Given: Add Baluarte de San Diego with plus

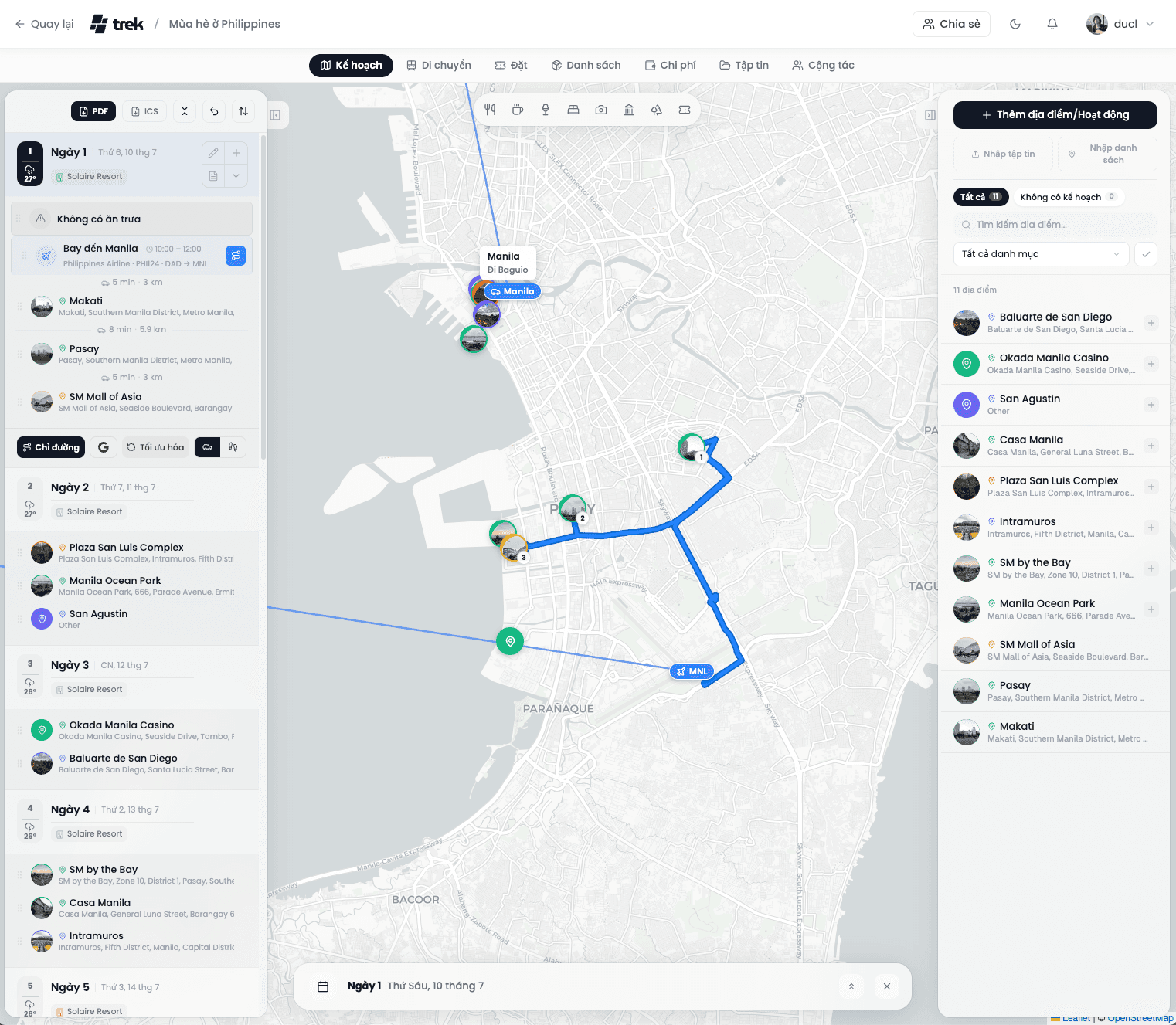Looking at the screenshot, I should pyautogui.click(x=1151, y=323).
